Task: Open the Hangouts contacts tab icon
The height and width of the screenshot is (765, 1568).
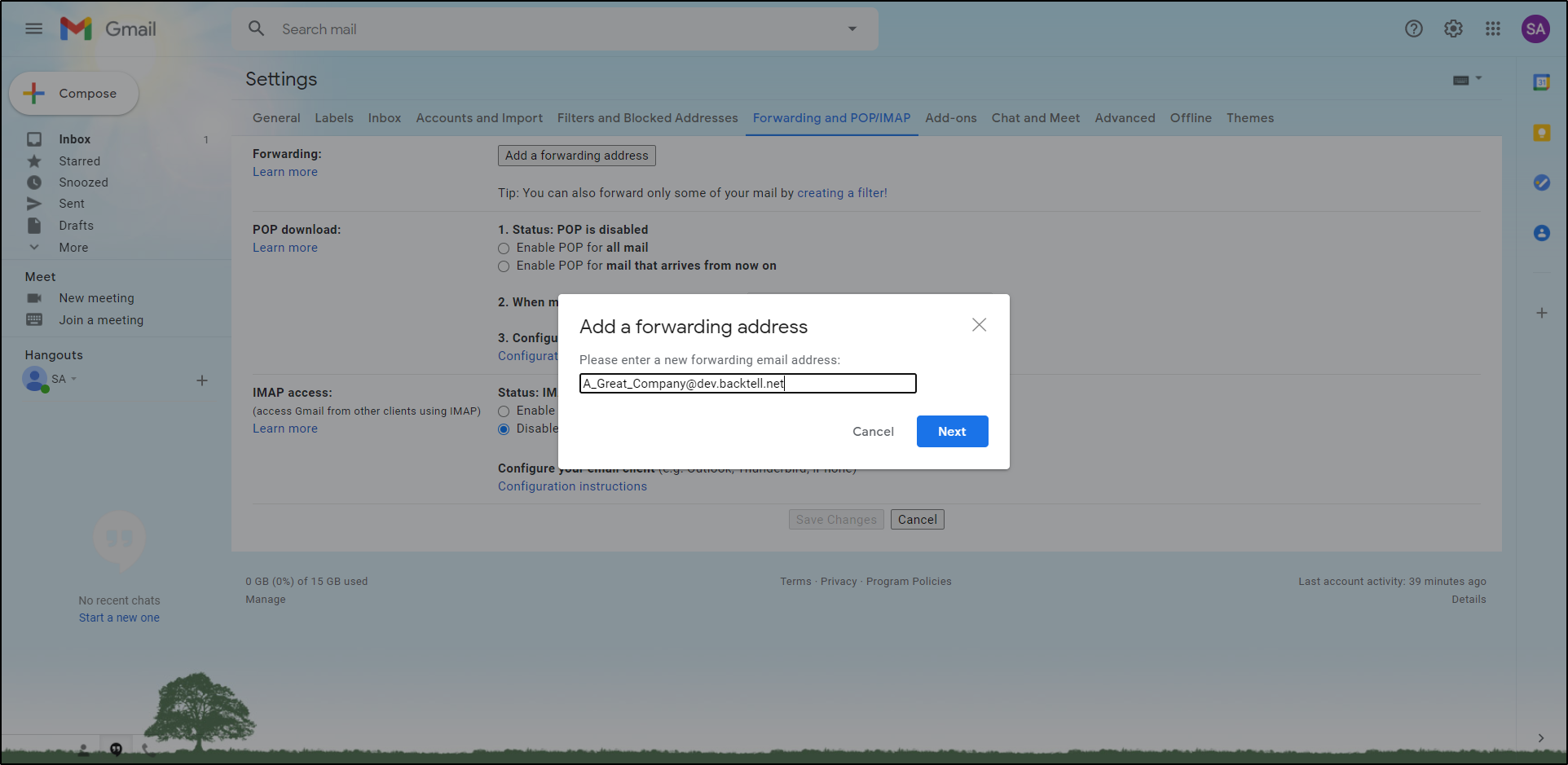Action: coord(83,750)
